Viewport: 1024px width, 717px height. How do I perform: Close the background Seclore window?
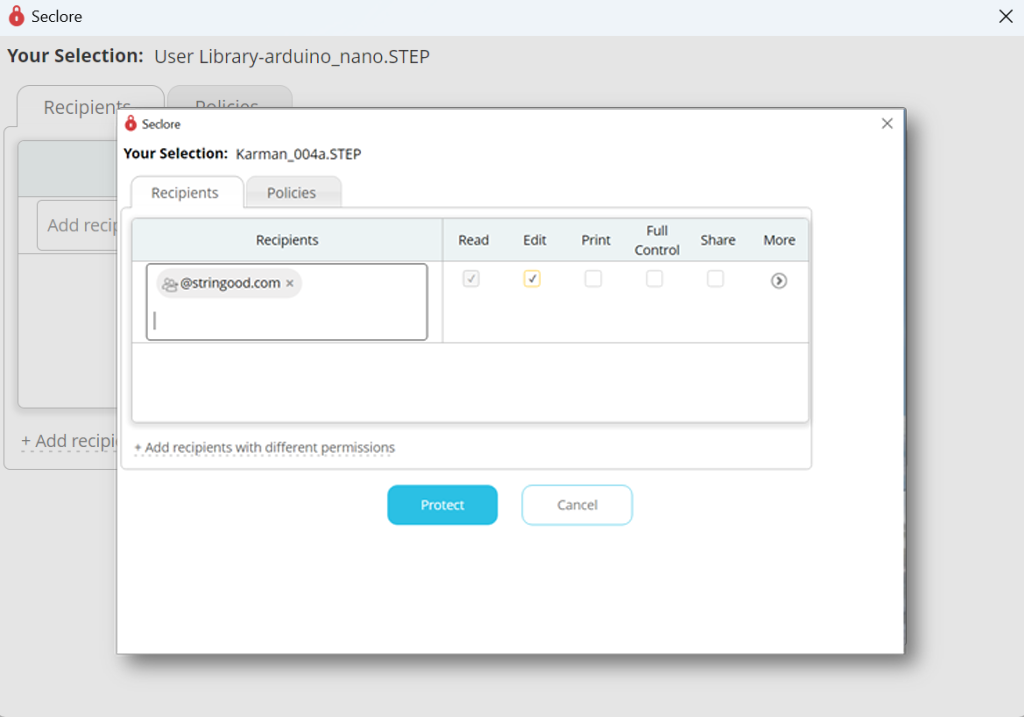coord(1006,16)
